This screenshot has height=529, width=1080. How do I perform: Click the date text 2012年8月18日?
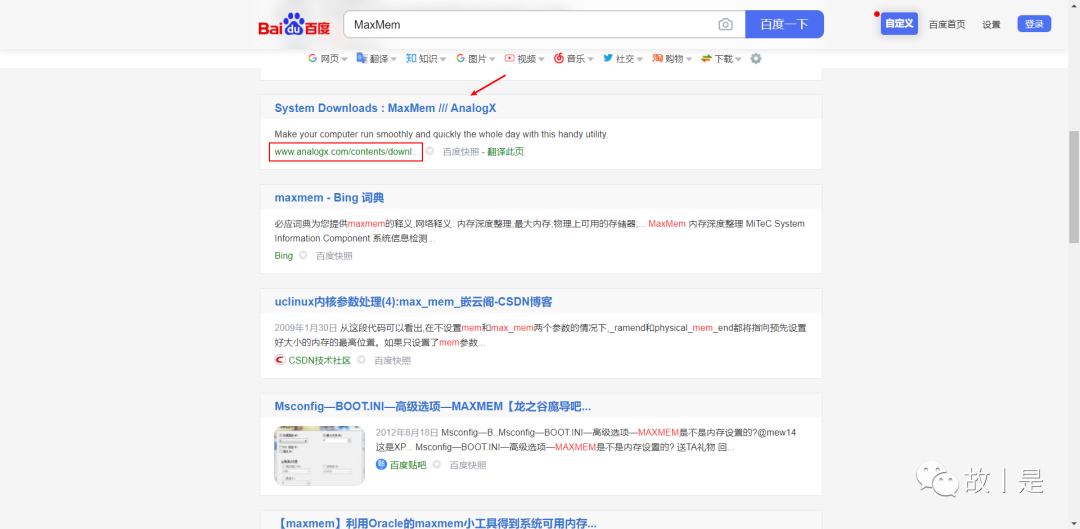407,433
